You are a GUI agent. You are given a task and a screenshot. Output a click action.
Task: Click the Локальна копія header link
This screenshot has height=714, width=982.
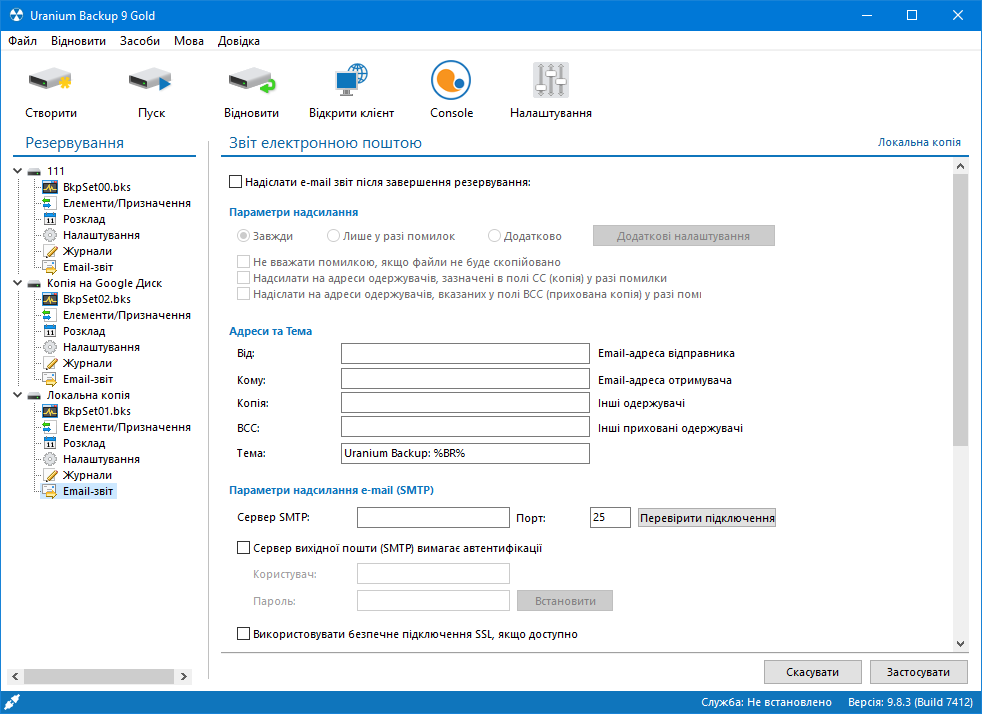[x=919, y=142]
